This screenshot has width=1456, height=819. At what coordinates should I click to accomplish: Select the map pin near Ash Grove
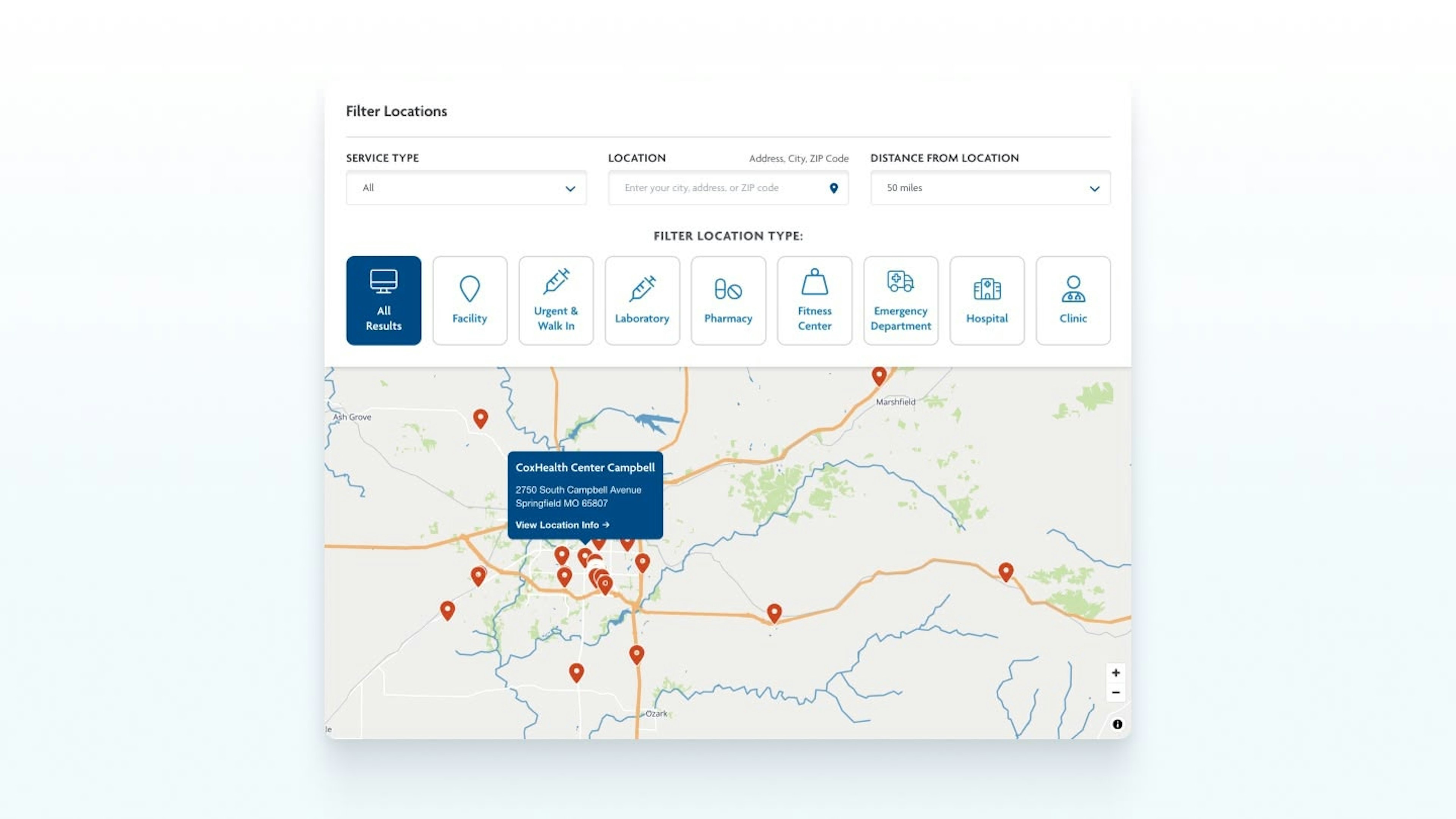[480, 418]
